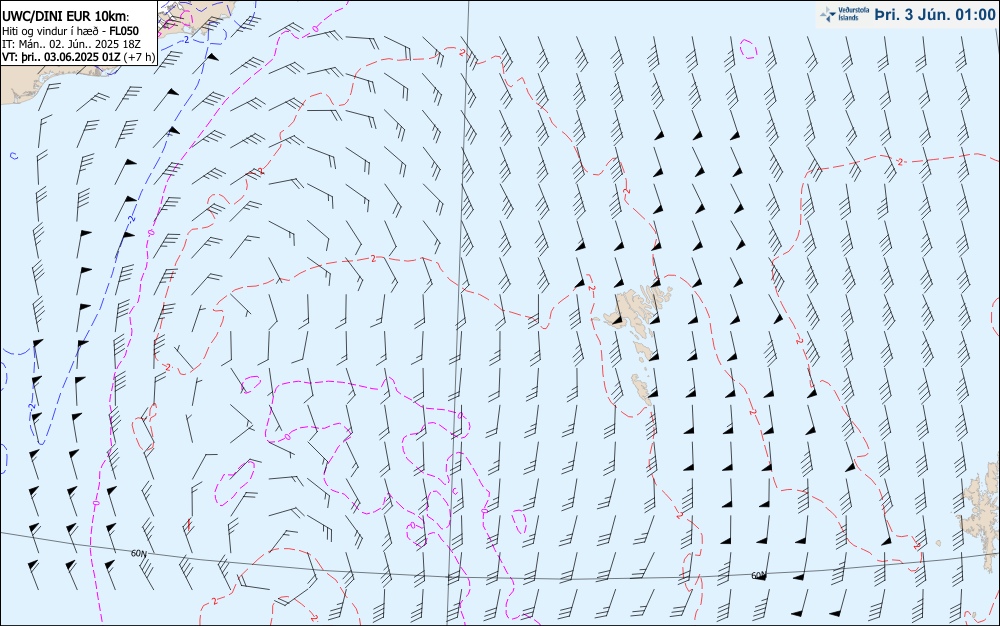
Task: Click the 'IT: Mán.. 02. Jún.. 2025 18Z' line
Action: coord(71,44)
